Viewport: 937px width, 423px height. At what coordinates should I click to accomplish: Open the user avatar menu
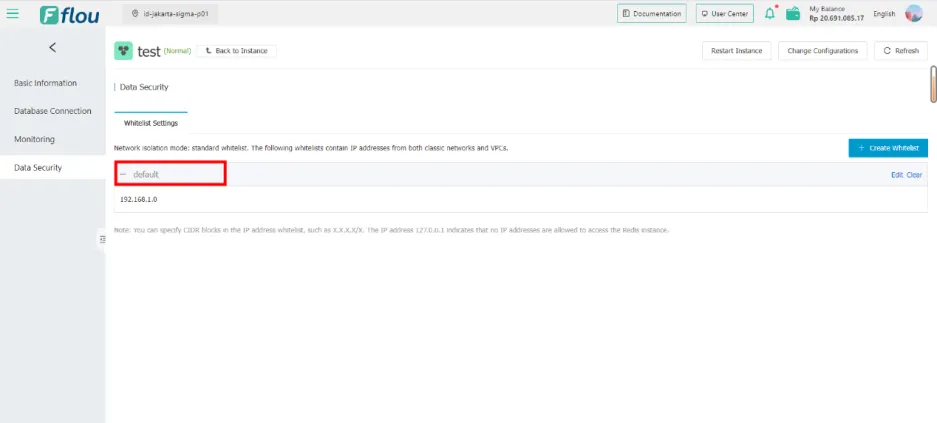(x=914, y=13)
